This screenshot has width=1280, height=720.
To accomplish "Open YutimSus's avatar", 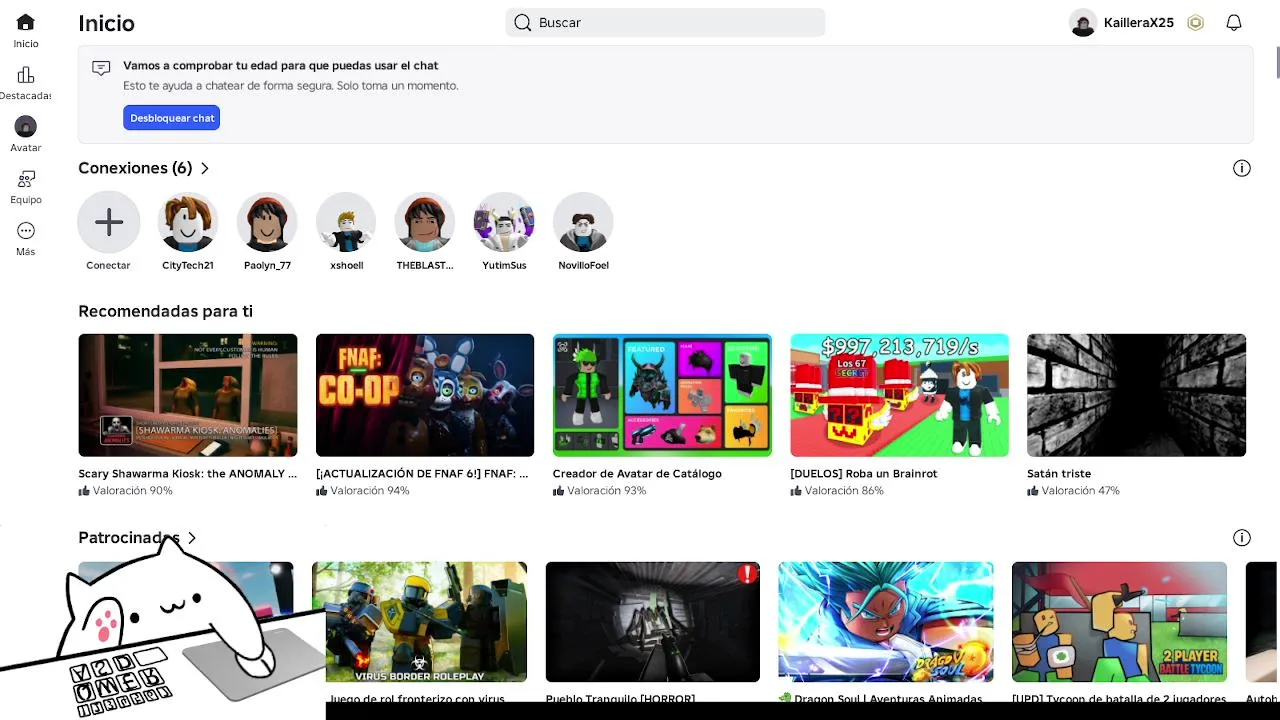I will coord(504,222).
